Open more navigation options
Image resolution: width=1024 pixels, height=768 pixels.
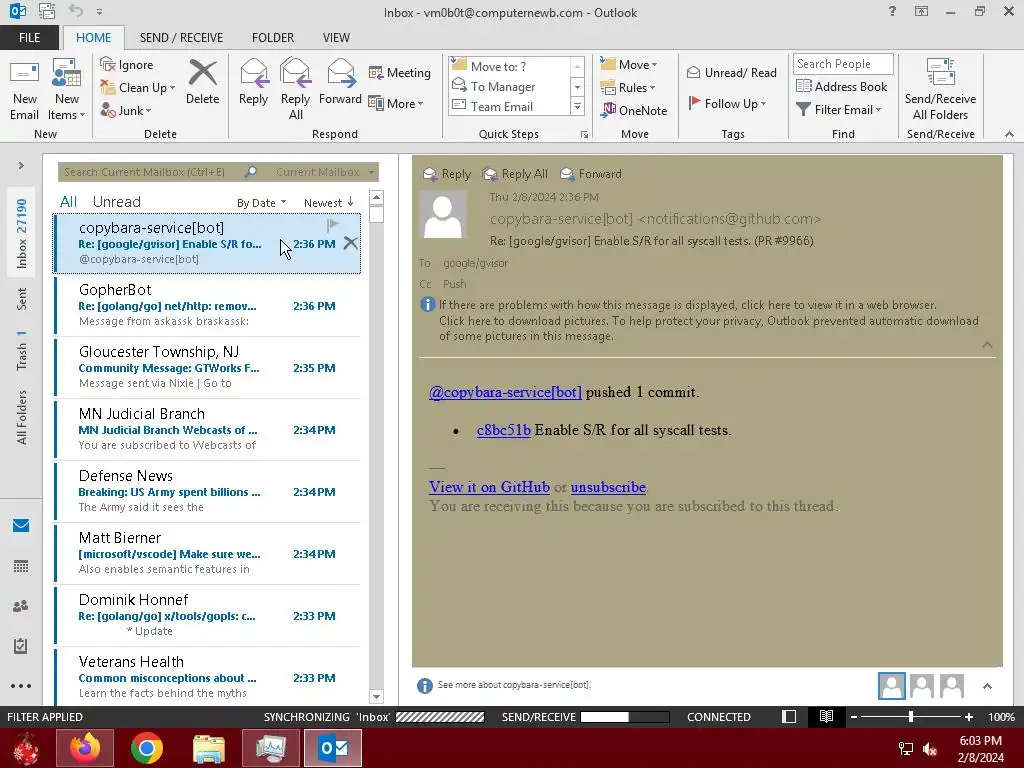click(x=21, y=686)
